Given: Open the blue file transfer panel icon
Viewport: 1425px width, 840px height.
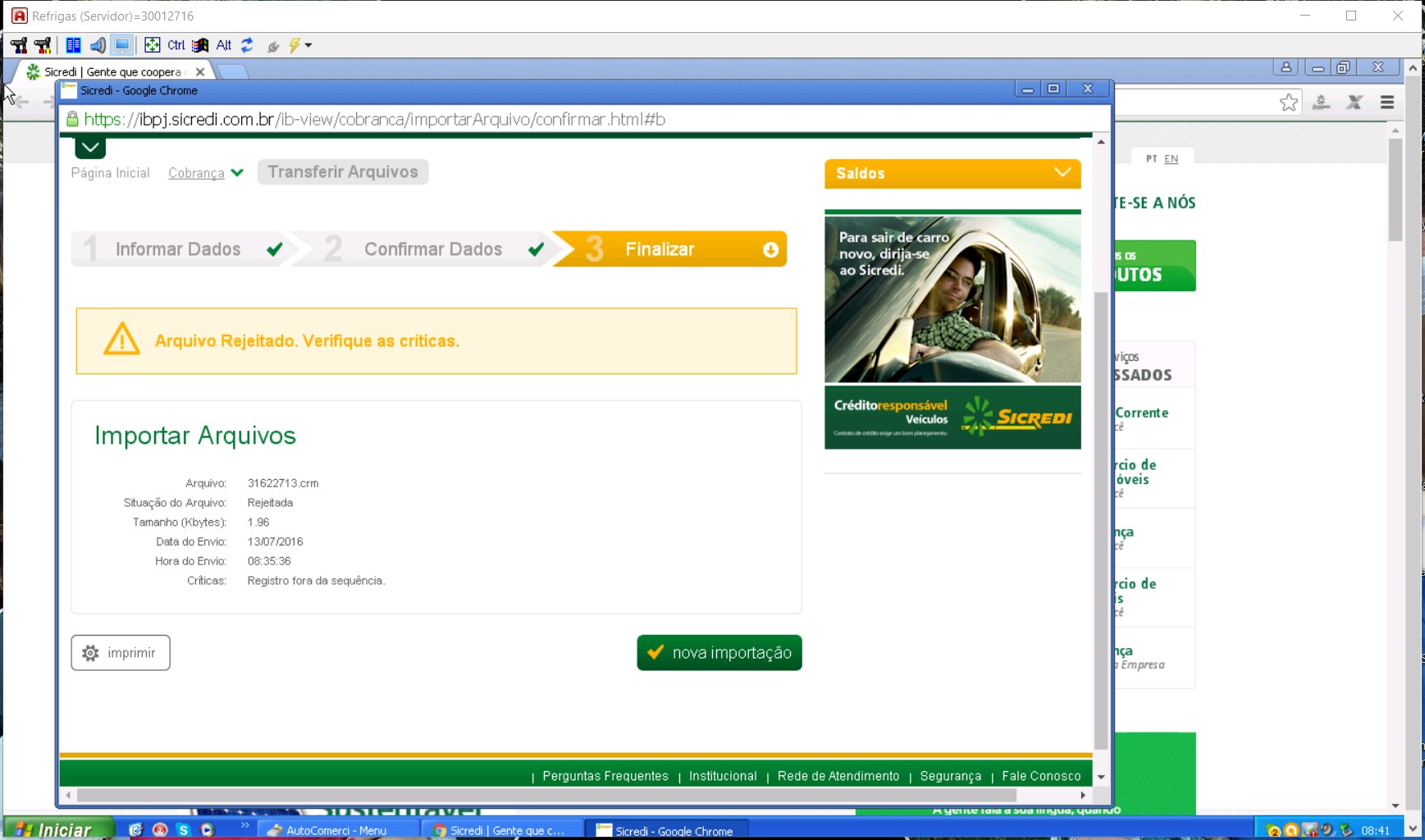Looking at the screenshot, I should pyautogui.click(x=73, y=45).
